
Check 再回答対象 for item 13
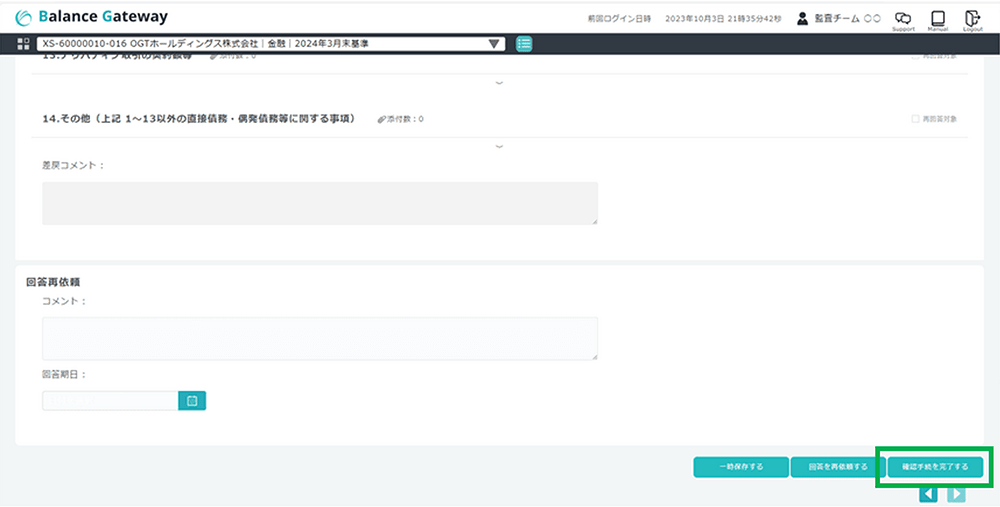click(x=915, y=56)
